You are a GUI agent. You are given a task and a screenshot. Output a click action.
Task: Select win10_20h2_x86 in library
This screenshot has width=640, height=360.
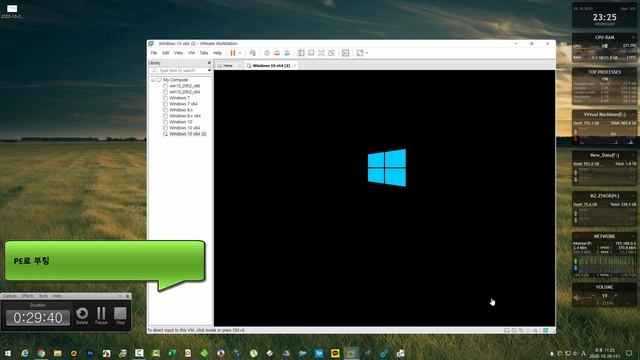(x=184, y=86)
